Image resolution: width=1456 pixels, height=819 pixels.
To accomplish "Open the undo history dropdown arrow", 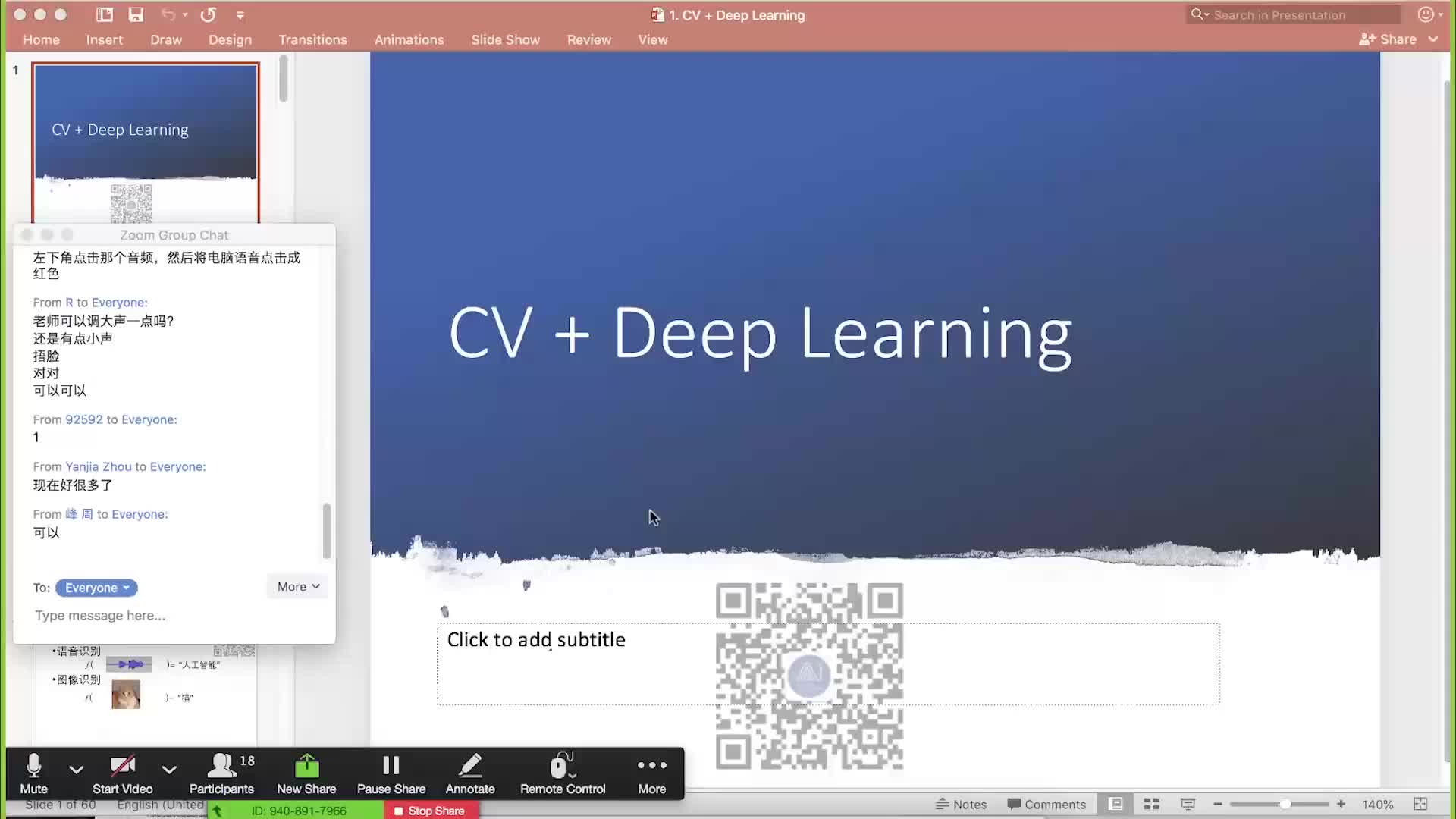I will [185, 15].
